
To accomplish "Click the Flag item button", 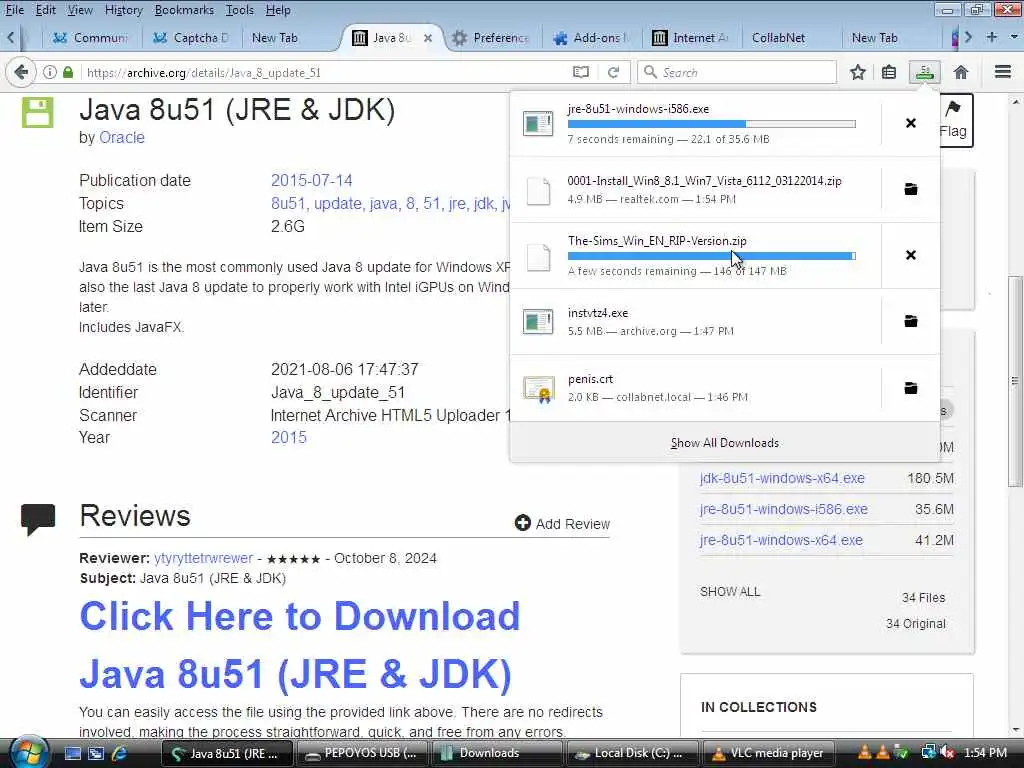I will point(955,120).
